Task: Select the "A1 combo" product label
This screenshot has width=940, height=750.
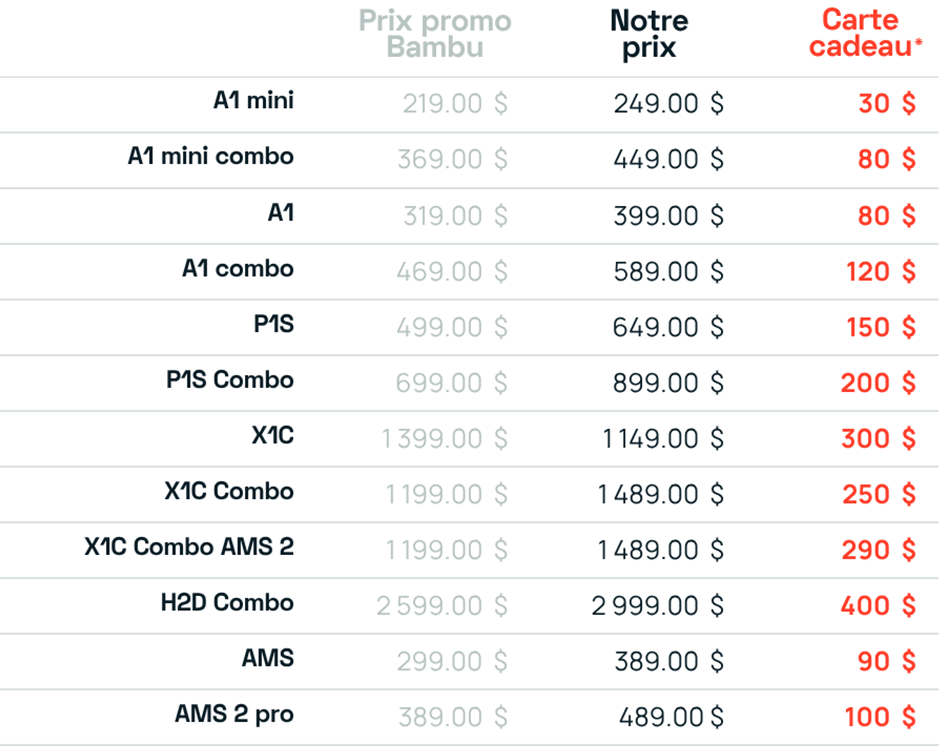Action: tap(237, 269)
